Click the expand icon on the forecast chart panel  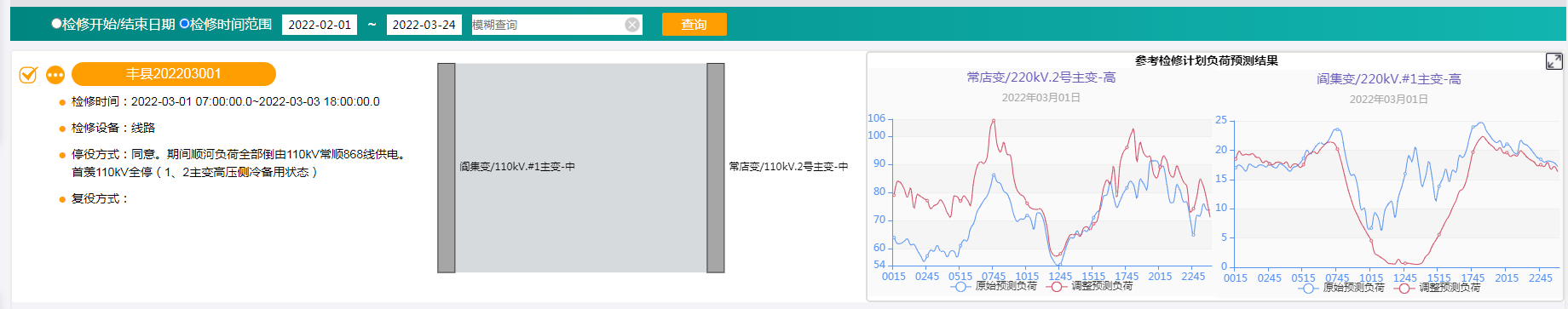1554,61
